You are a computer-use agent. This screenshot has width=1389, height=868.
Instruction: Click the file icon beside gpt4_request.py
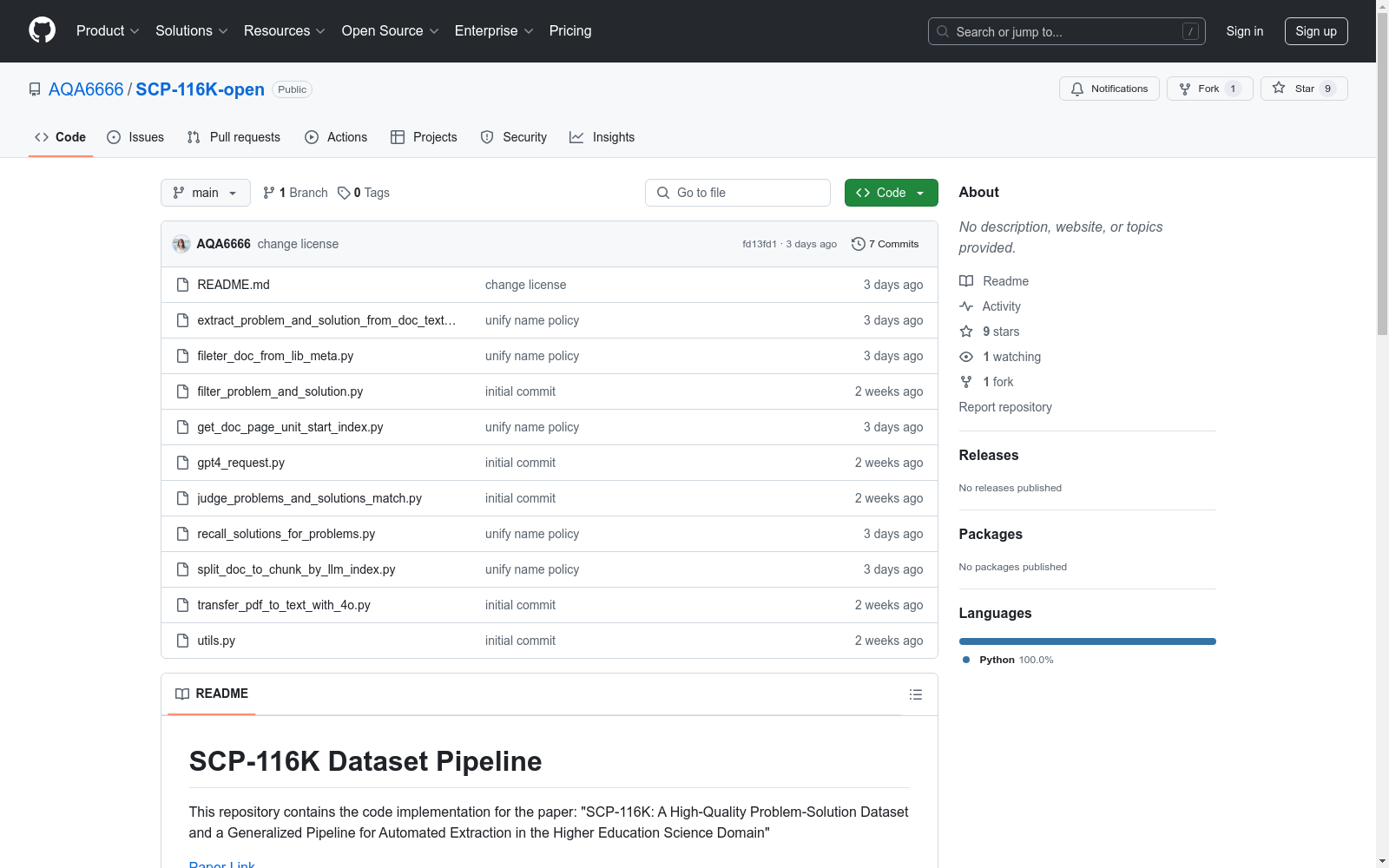tap(182, 463)
